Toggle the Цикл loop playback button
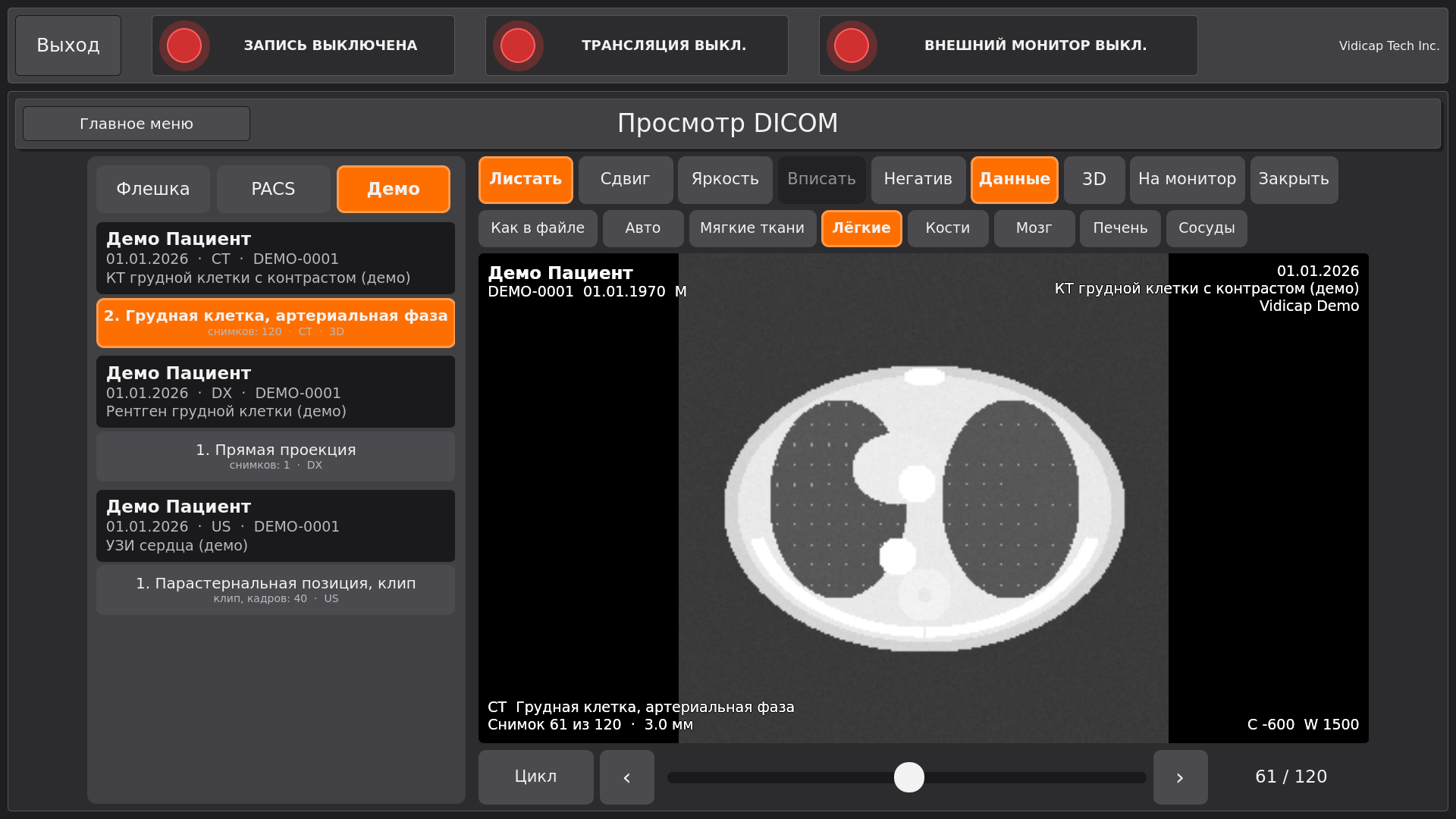The width and height of the screenshot is (1456, 819). pos(536,777)
